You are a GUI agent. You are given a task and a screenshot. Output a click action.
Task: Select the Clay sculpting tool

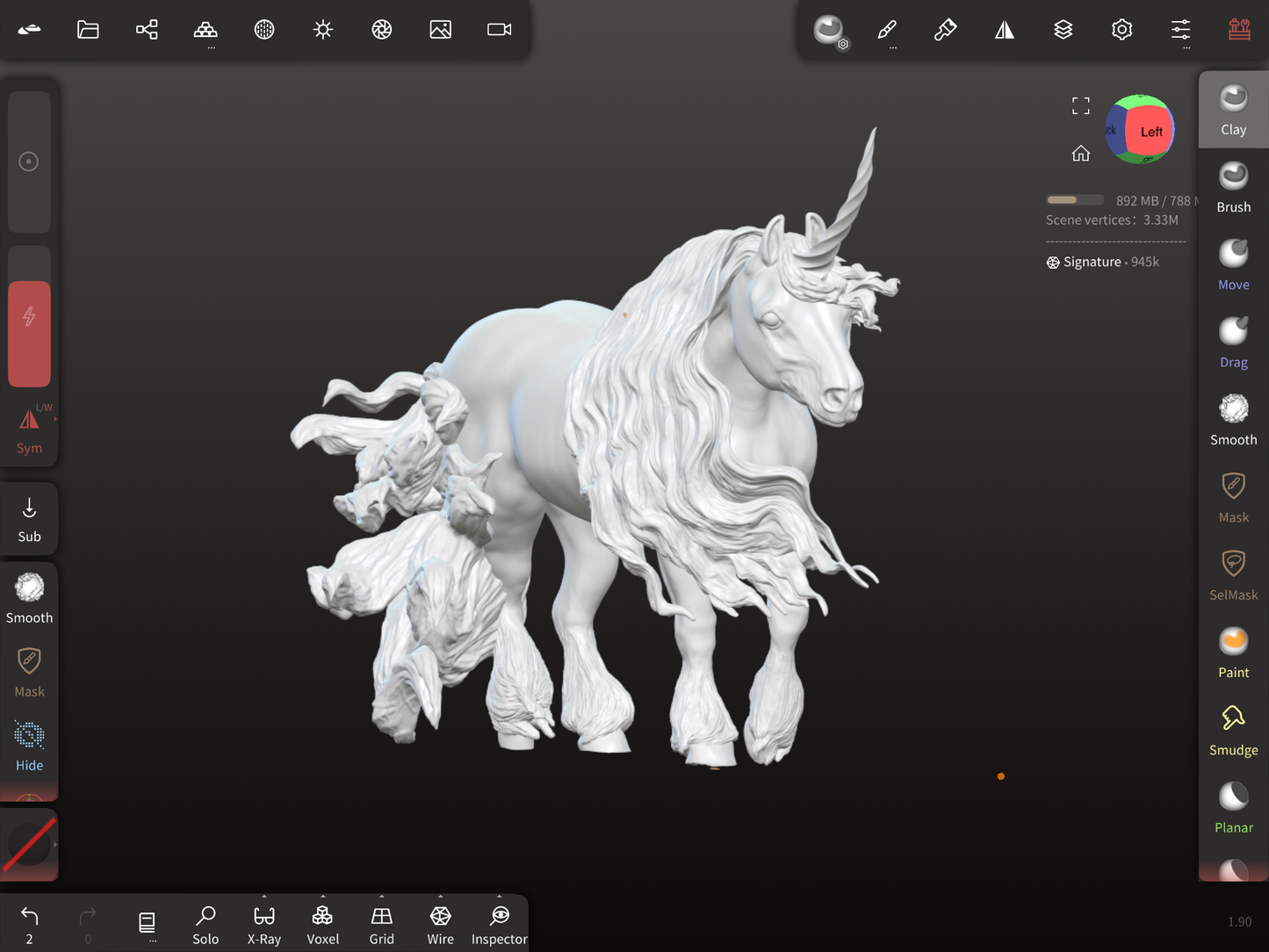[x=1233, y=110]
